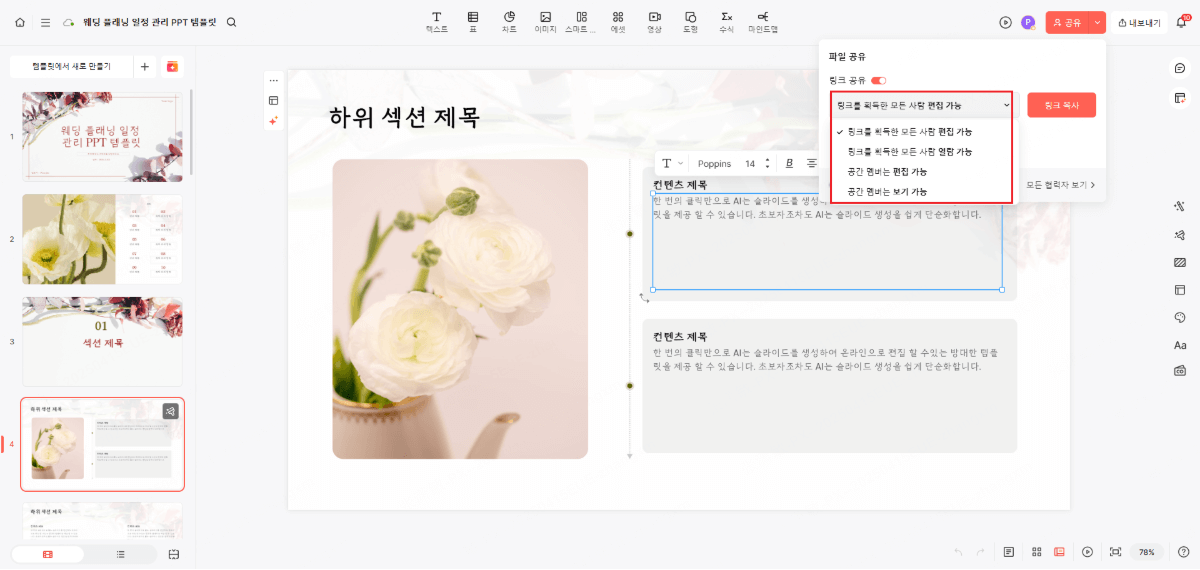This screenshot has height=570, width=1200.
Task: Open the purple P user avatar
Action: tap(1028, 22)
